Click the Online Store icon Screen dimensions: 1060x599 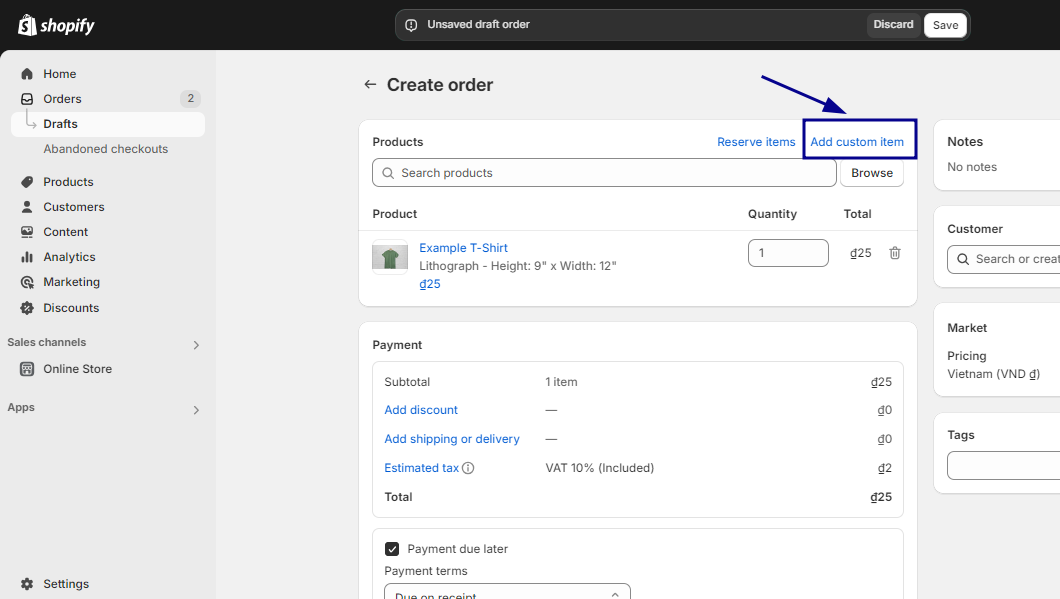tap(27, 369)
